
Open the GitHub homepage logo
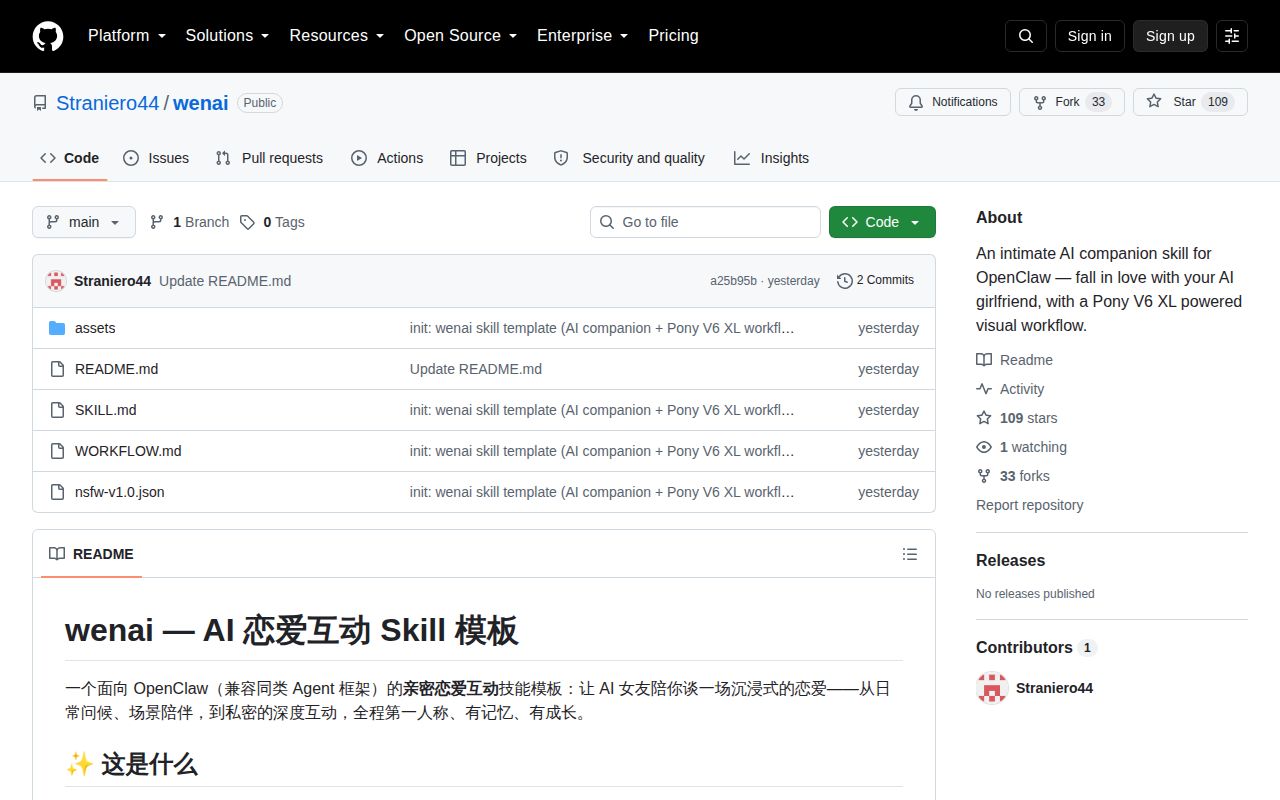[48, 36]
